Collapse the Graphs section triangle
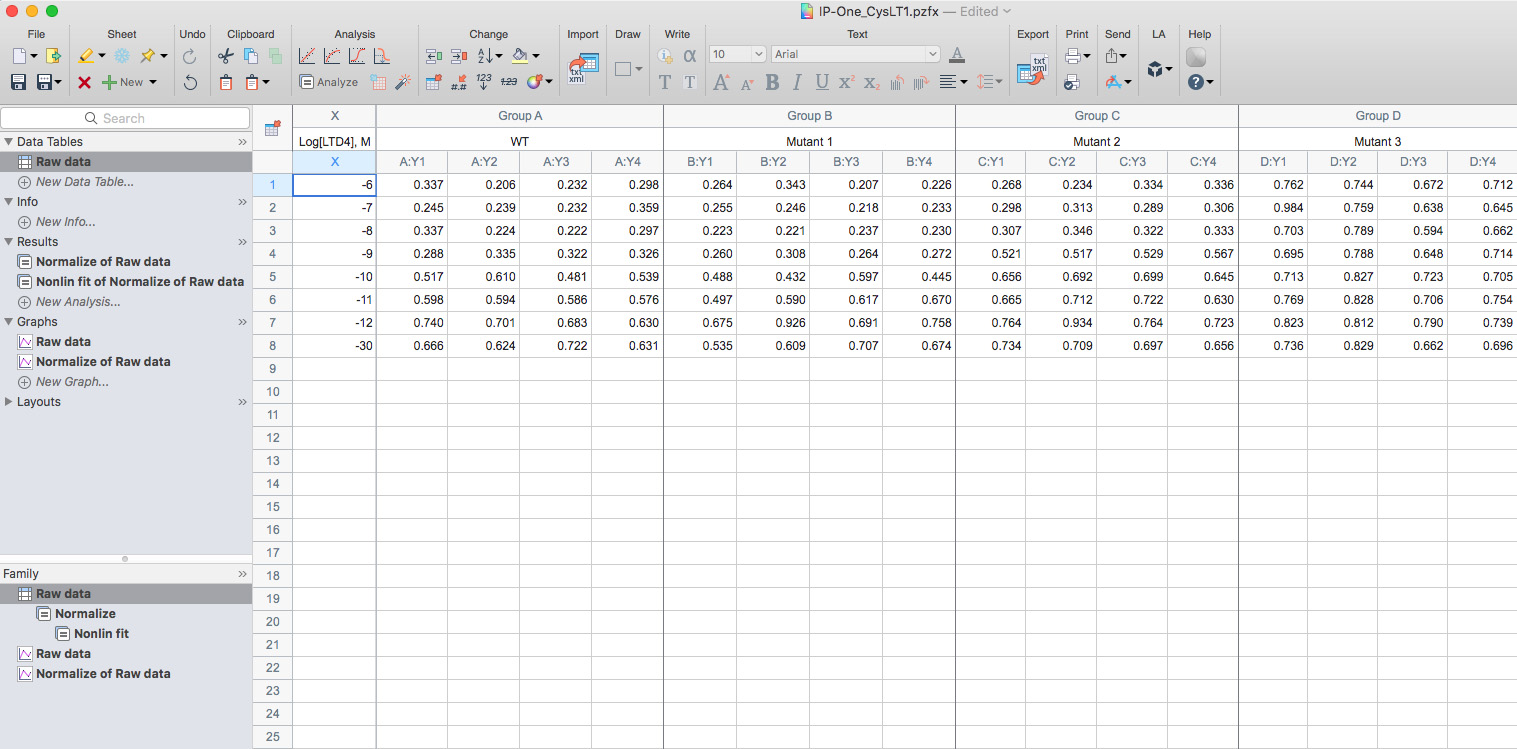 pyautogui.click(x=8, y=322)
